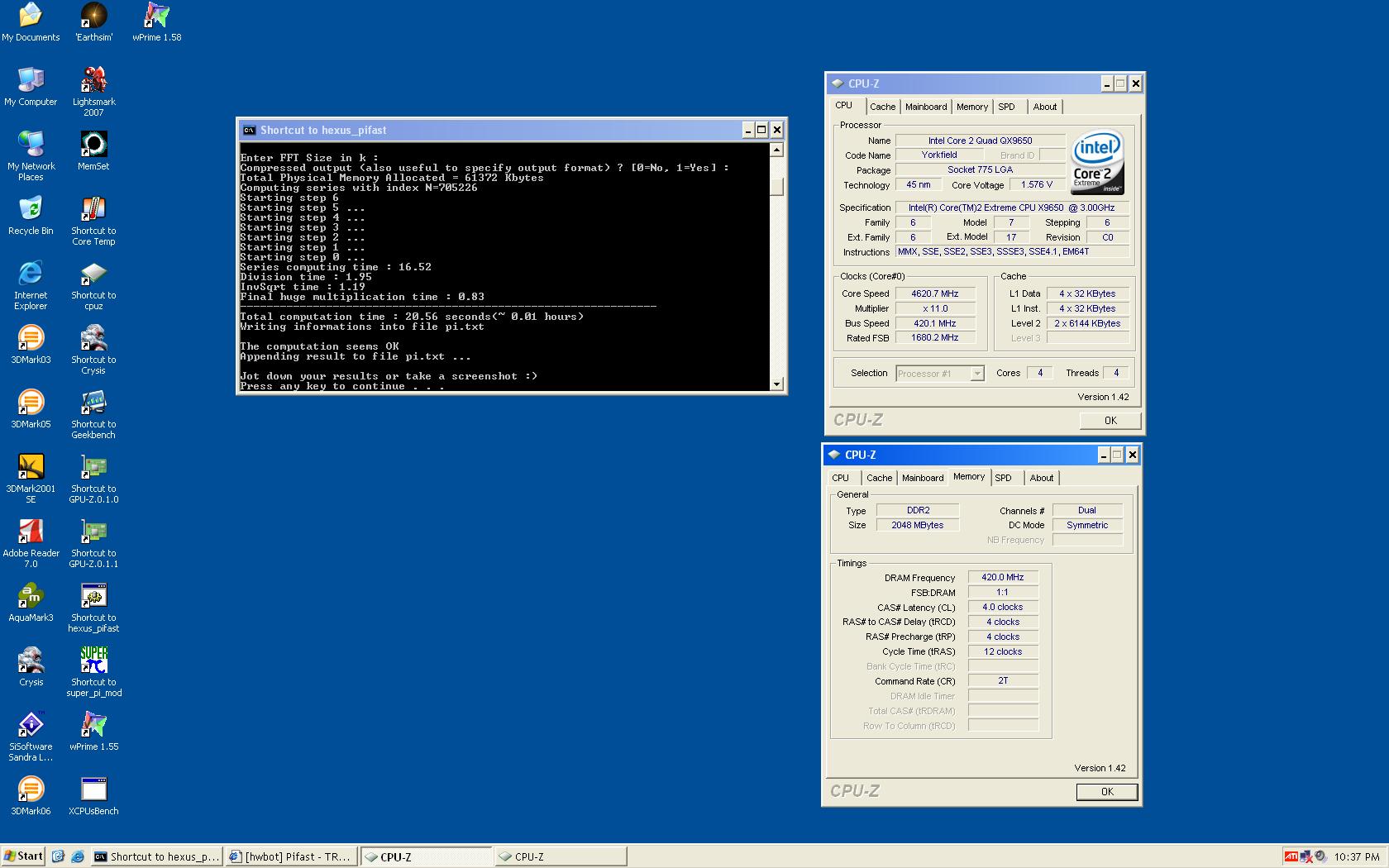Launch Shortcut to hexus_pifast desktop icon
1389x868 pixels.
[x=93, y=608]
